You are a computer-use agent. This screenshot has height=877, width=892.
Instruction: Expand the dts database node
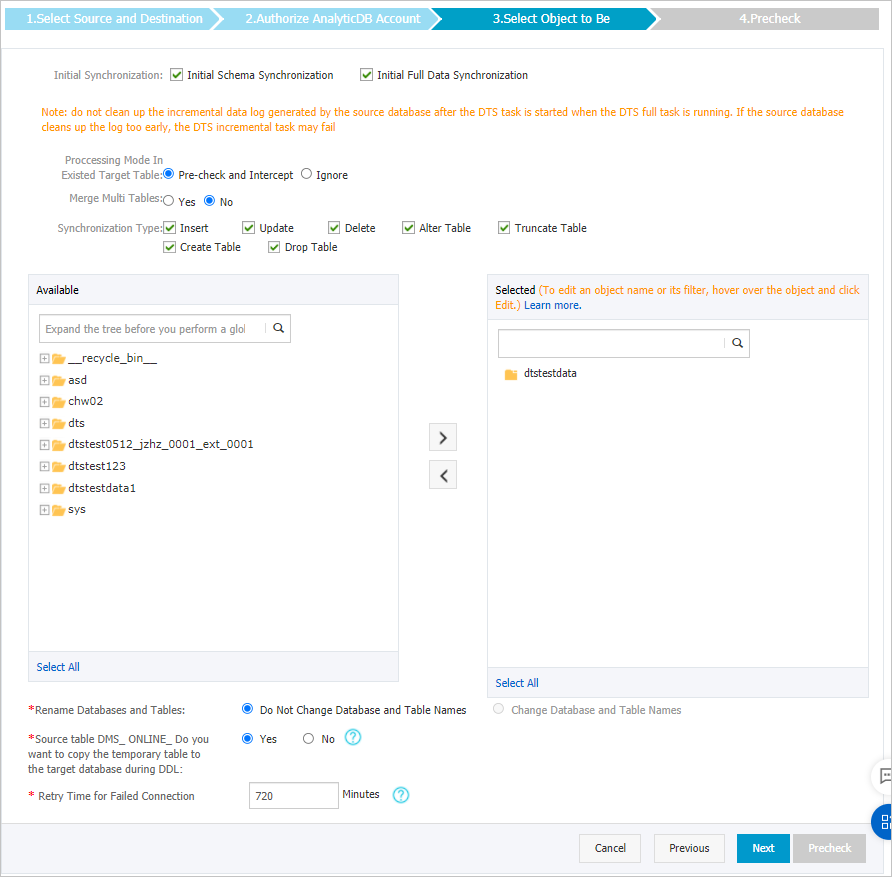click(x=43, y=423)
